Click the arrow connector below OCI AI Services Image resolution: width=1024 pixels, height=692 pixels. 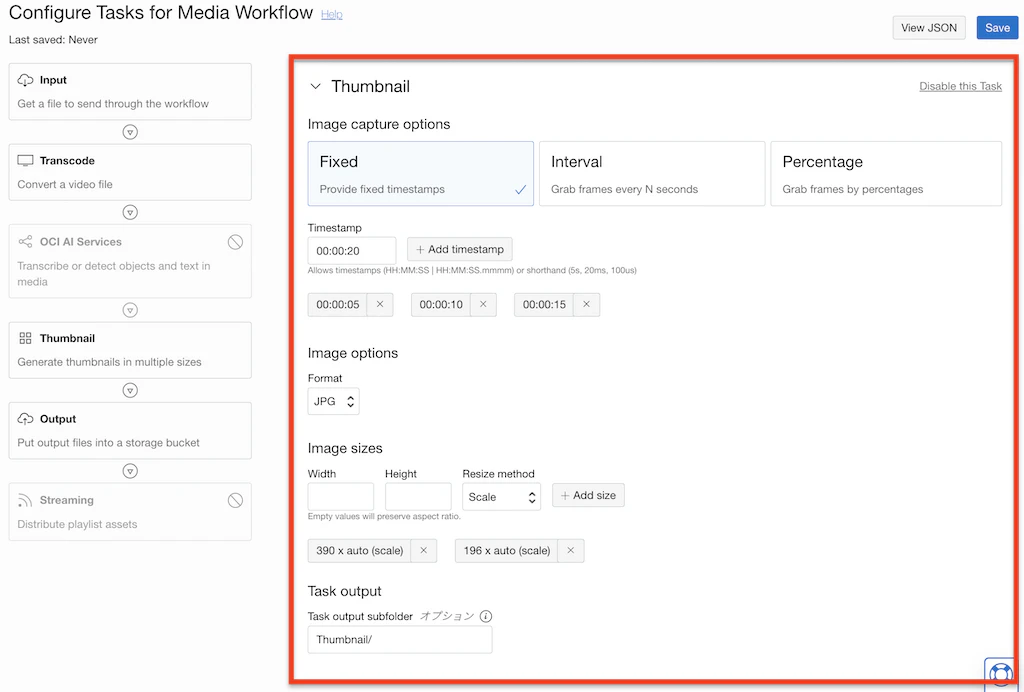click(x=130, y=310)
